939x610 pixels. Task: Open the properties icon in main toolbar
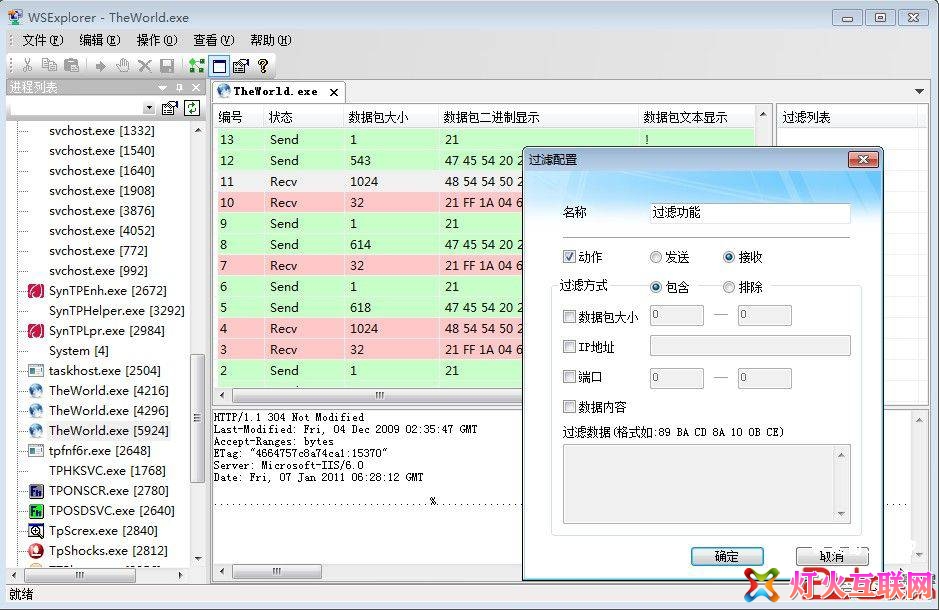click(x=241, y=65)
